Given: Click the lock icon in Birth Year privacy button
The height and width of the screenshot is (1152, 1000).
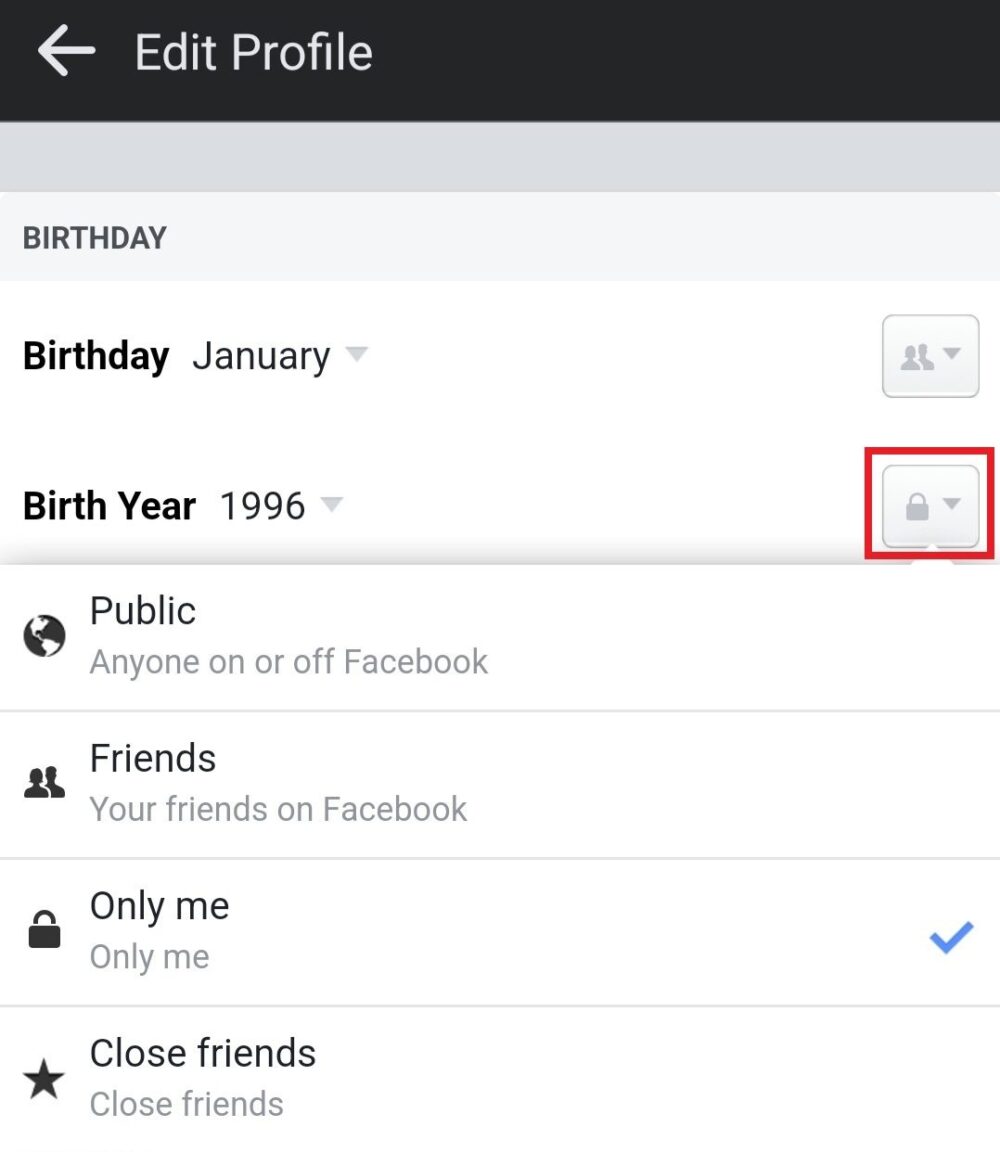Looking at the screenshot, I should tap(916, 508).
